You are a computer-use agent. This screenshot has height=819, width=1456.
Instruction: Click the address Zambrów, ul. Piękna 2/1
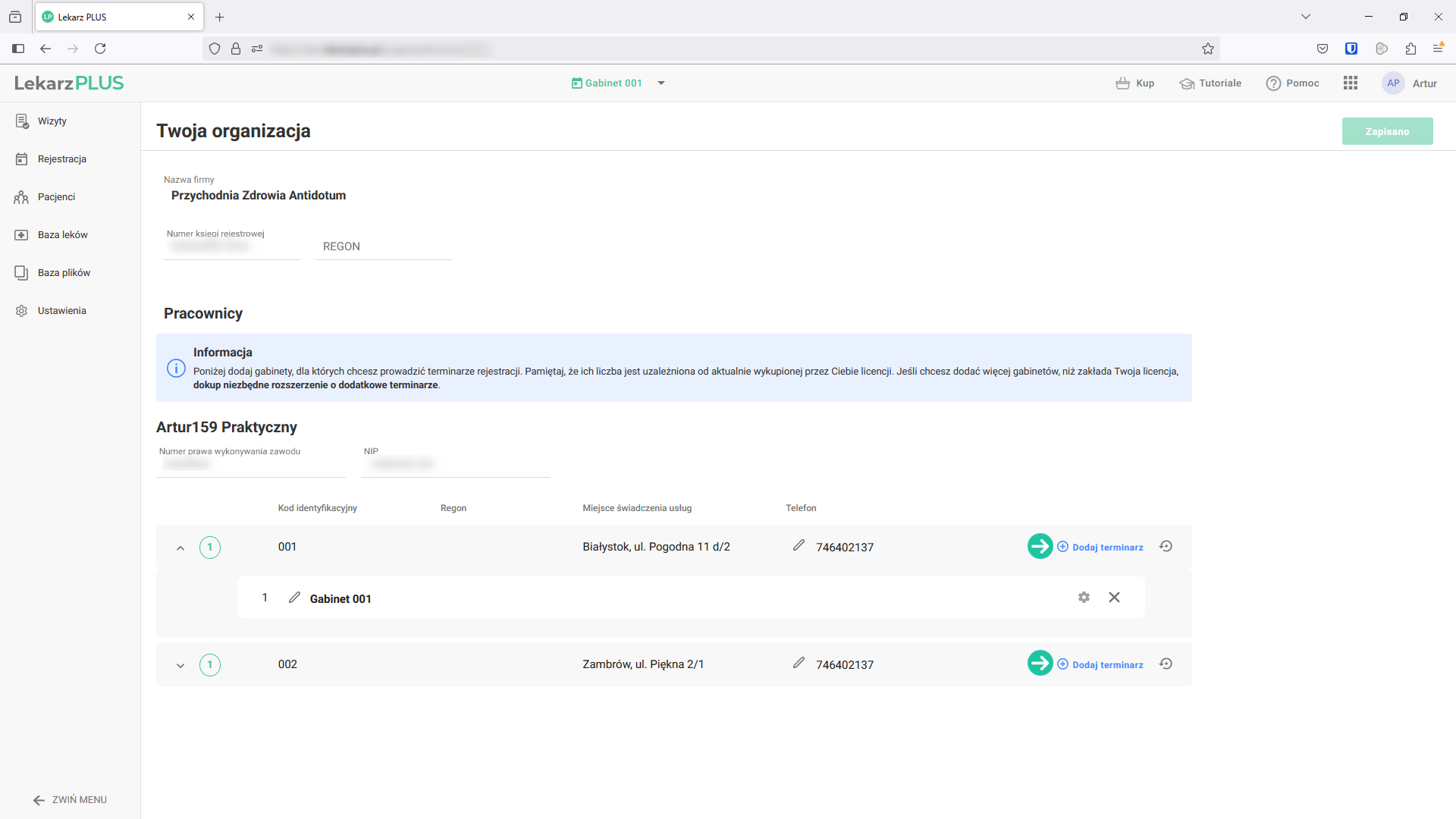pos(643,664)
